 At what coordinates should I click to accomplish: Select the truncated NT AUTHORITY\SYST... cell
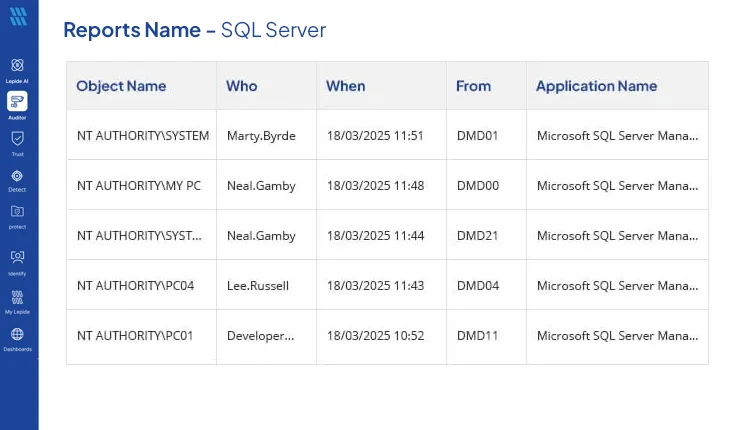point(139,236)
